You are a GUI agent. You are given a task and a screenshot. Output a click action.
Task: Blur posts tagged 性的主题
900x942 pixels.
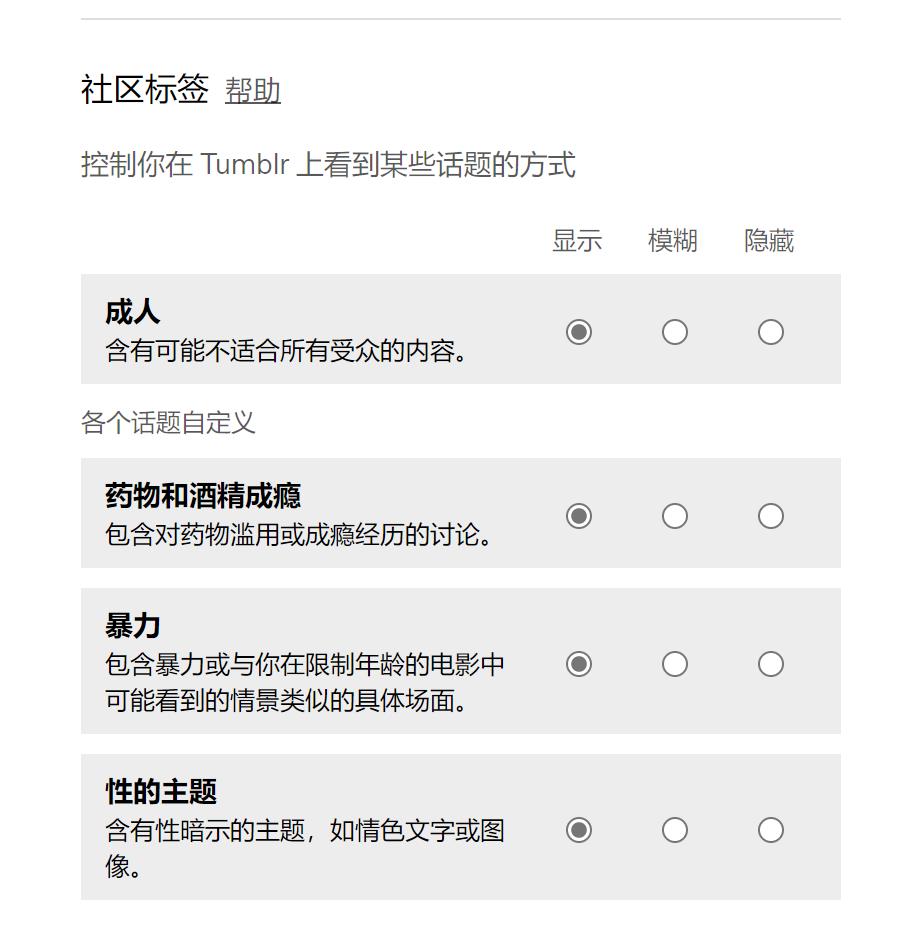(674, 830)
